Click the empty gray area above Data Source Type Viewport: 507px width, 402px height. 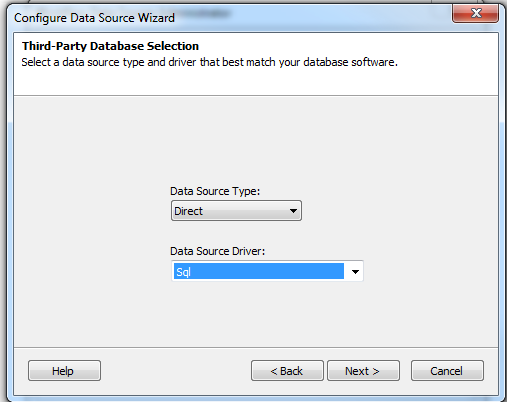coord(256,140)
